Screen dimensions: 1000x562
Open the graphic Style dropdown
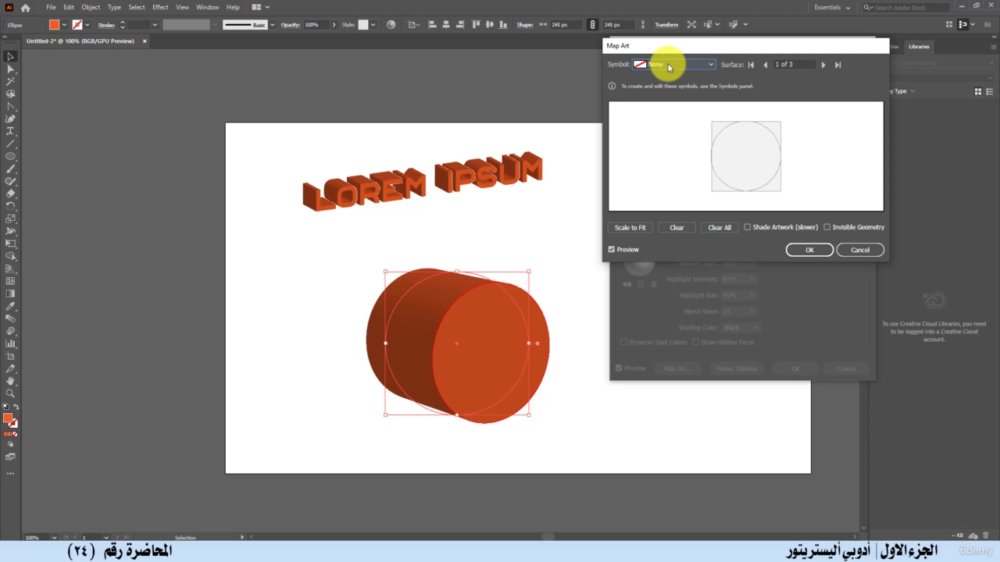coord(373,25)
